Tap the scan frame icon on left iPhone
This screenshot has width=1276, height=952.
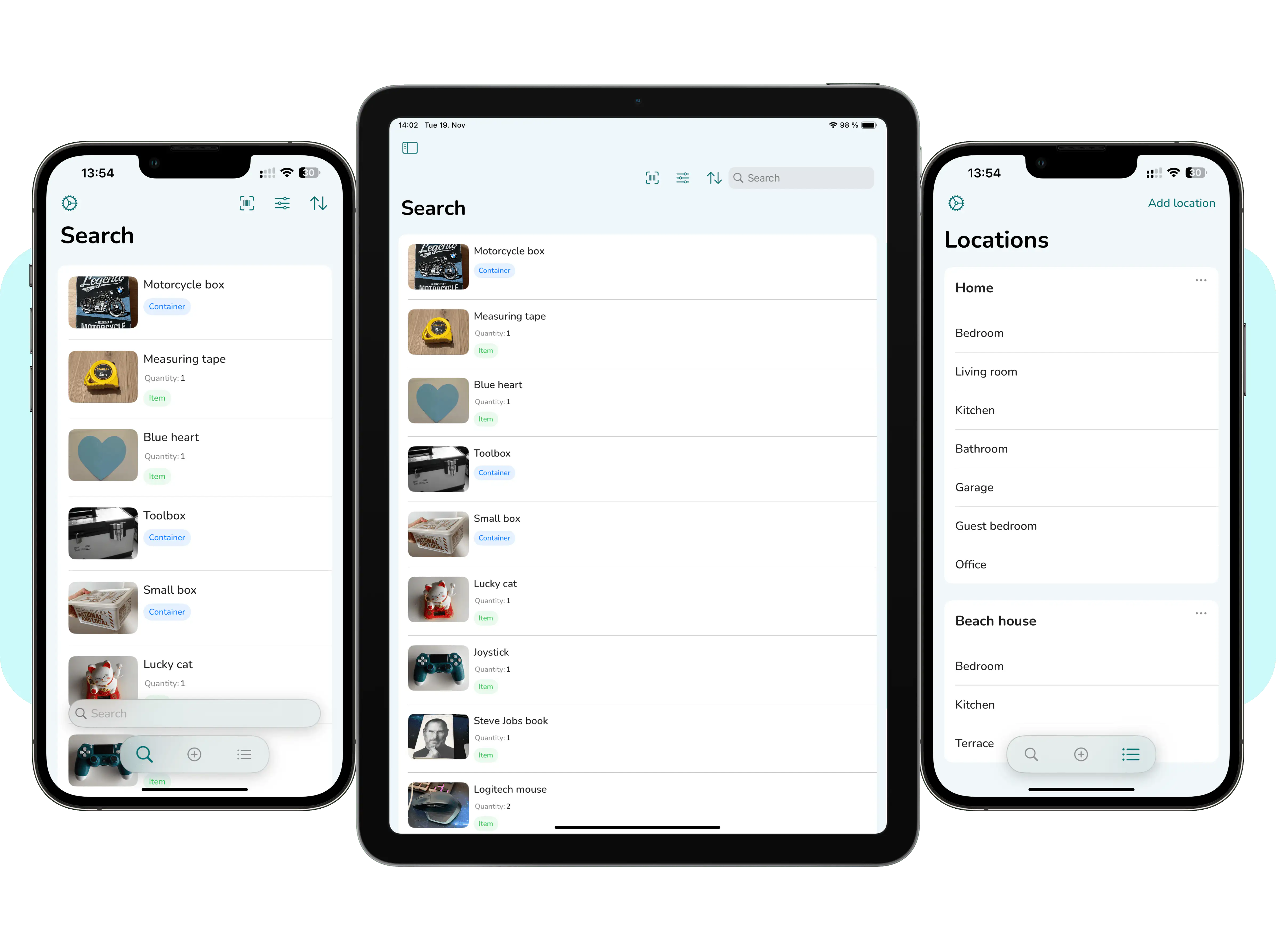(247, 203)
